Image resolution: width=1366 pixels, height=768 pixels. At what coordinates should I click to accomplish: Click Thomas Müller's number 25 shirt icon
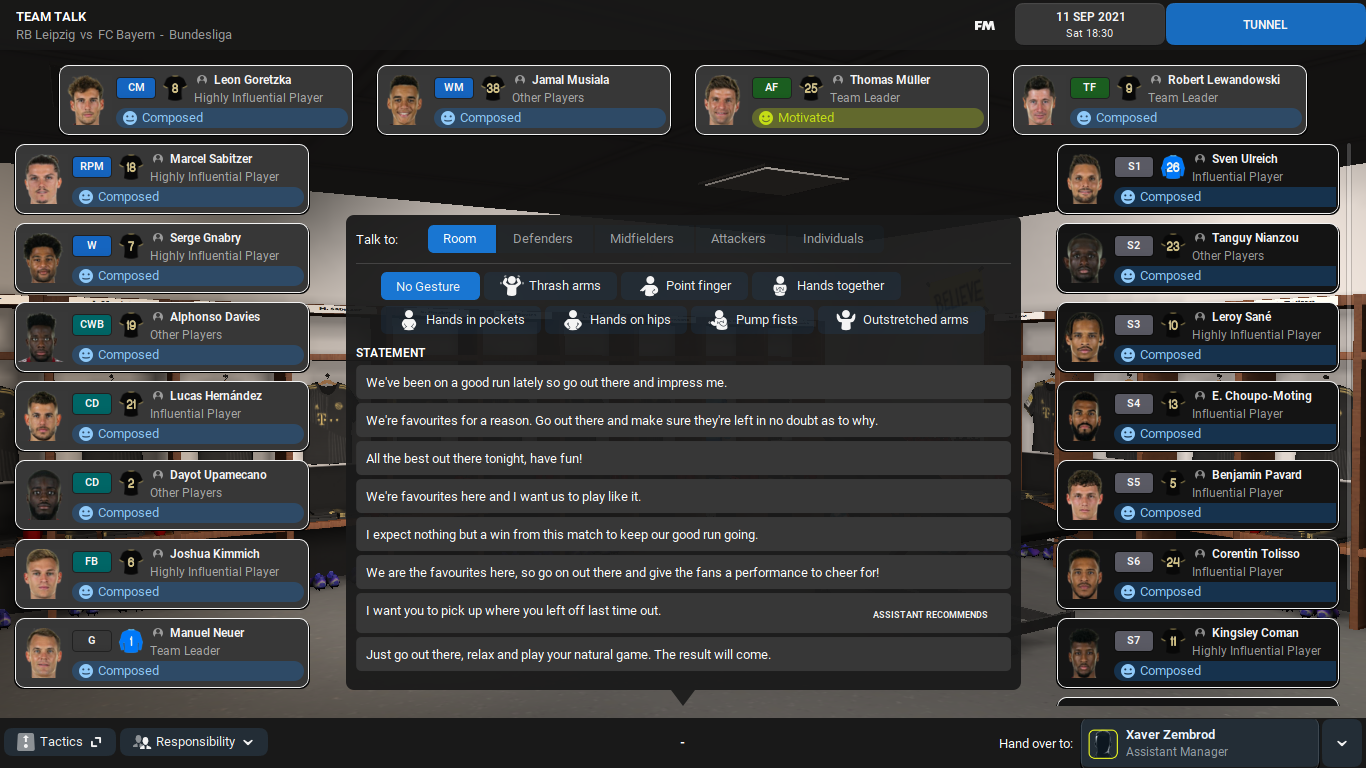pos(811,88)
